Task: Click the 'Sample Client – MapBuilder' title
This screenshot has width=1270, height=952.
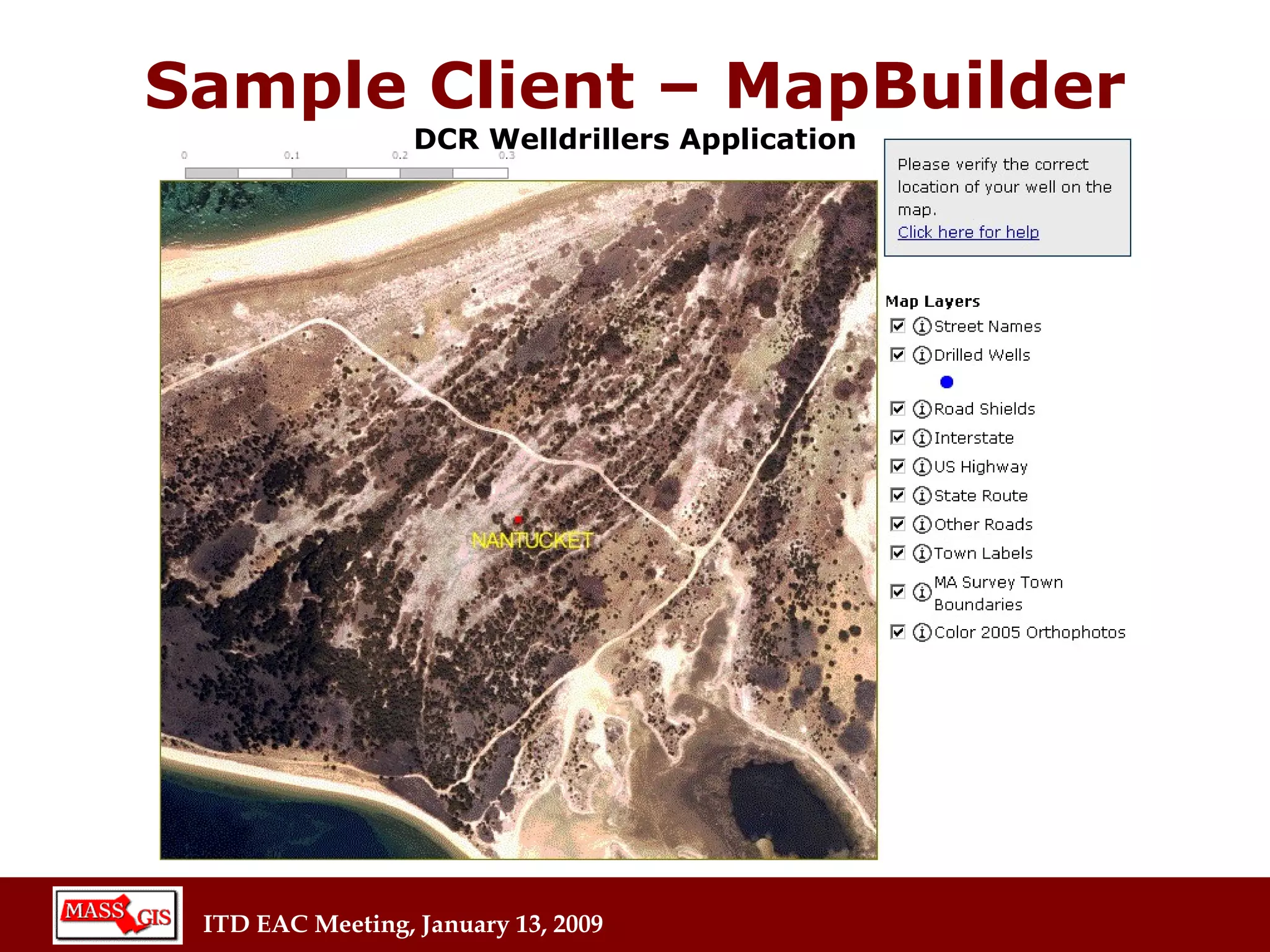Action: click(x=635, y=86)
